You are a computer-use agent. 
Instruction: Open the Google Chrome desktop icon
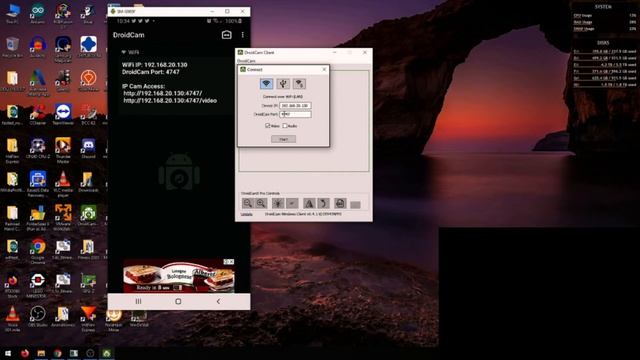pos(38,251)
